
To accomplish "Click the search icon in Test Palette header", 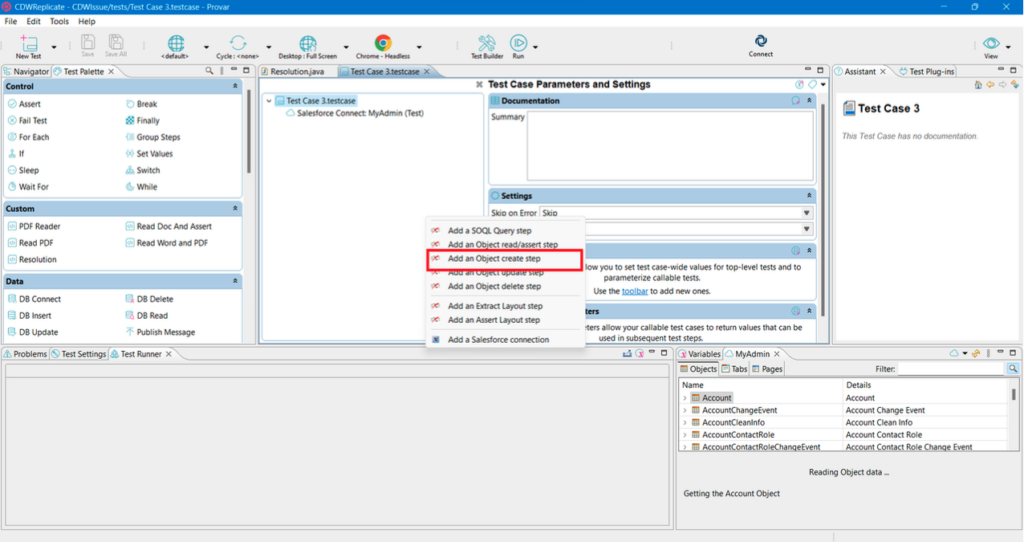I will [209, 71].
